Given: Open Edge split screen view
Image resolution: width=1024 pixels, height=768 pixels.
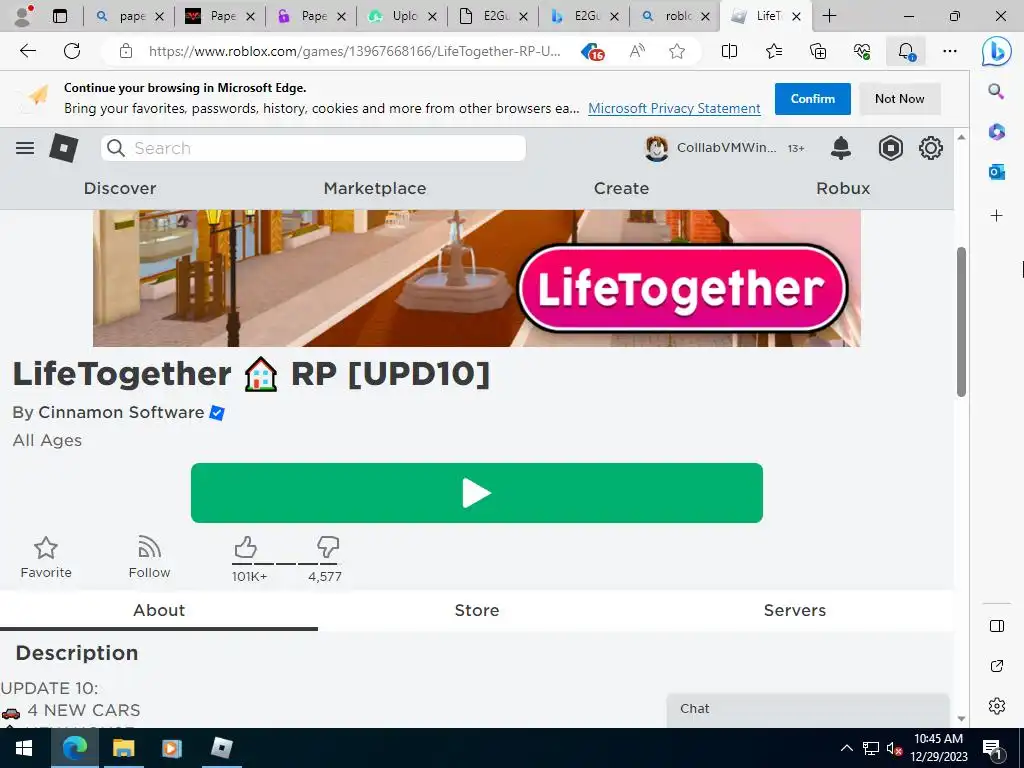Looking at the screenshot, I should (729, 51).
